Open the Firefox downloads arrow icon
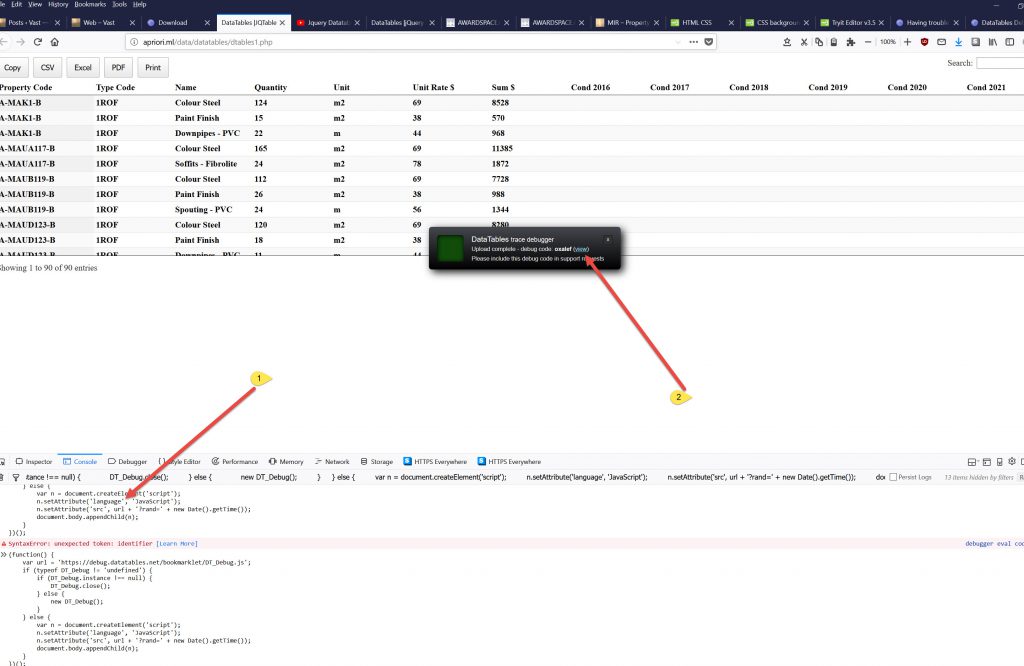This screenshot has height=666, width=1024. [958, 42]
